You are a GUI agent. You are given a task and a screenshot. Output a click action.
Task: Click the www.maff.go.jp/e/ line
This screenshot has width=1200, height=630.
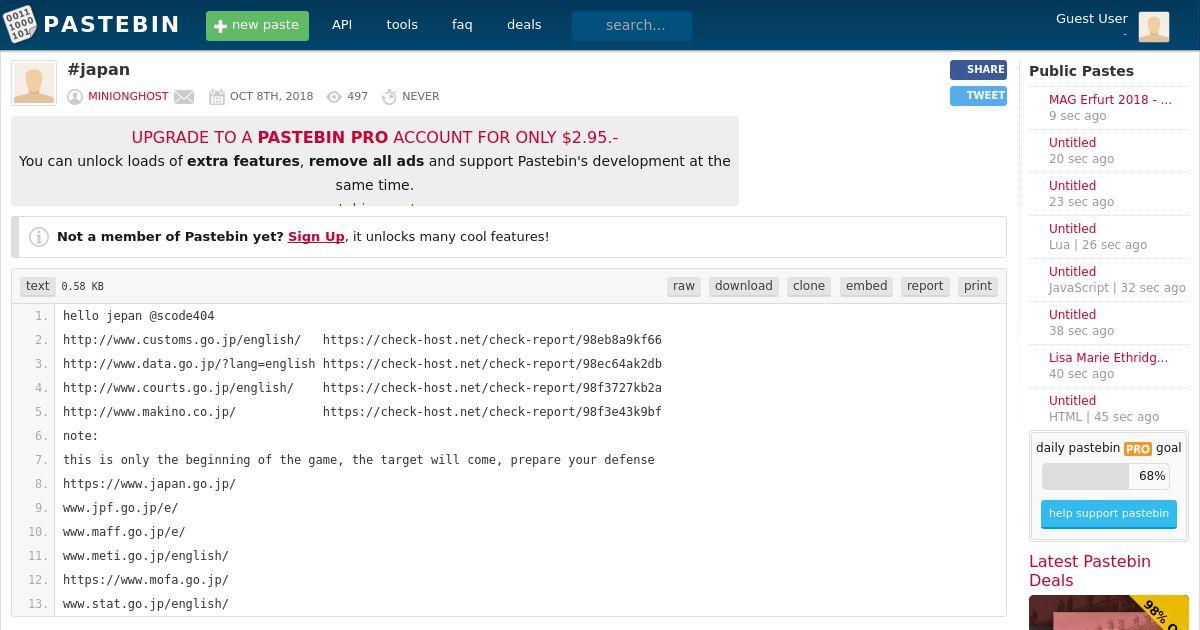click(x=124, y=532)
